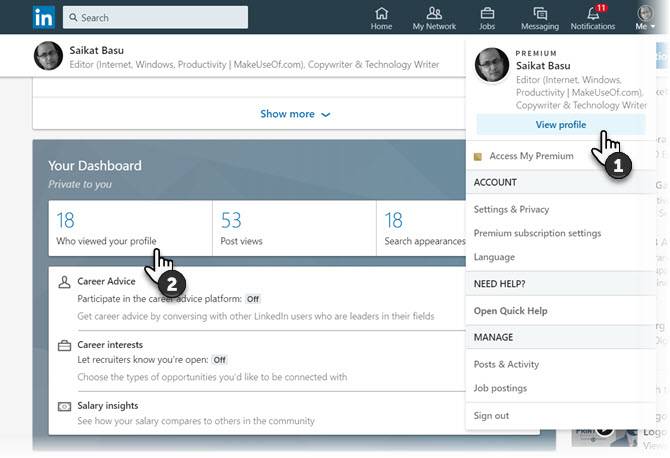Click the Career Advice person icon

pyautogui.click(x=65, y=282)
